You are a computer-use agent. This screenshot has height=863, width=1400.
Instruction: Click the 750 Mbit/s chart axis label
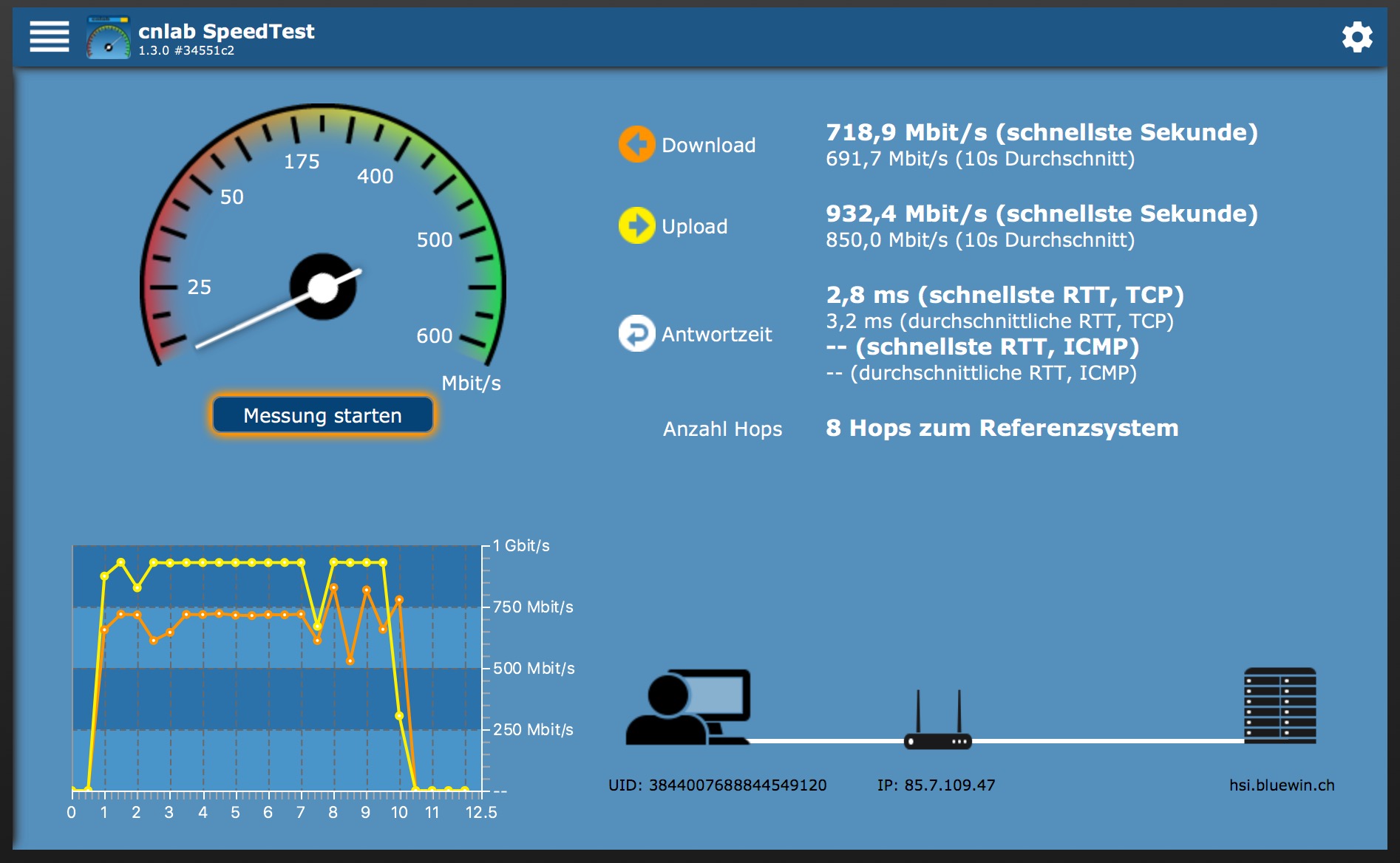click(x=533, y=607)
